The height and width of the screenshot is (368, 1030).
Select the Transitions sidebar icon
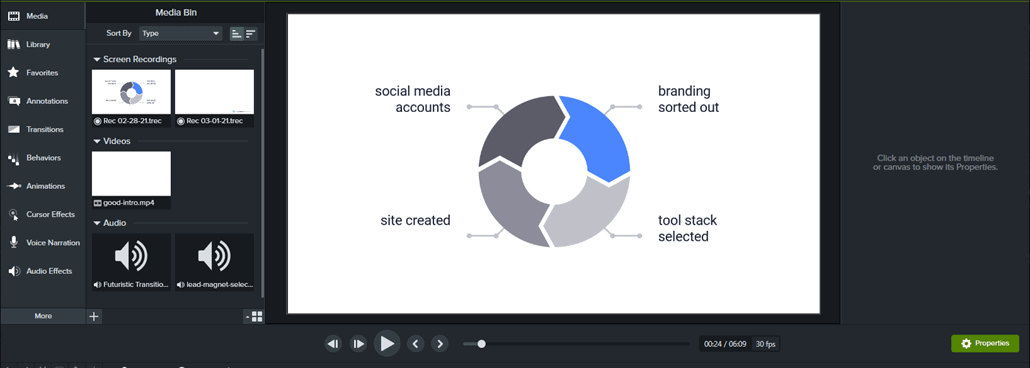(x=13, y=129)
